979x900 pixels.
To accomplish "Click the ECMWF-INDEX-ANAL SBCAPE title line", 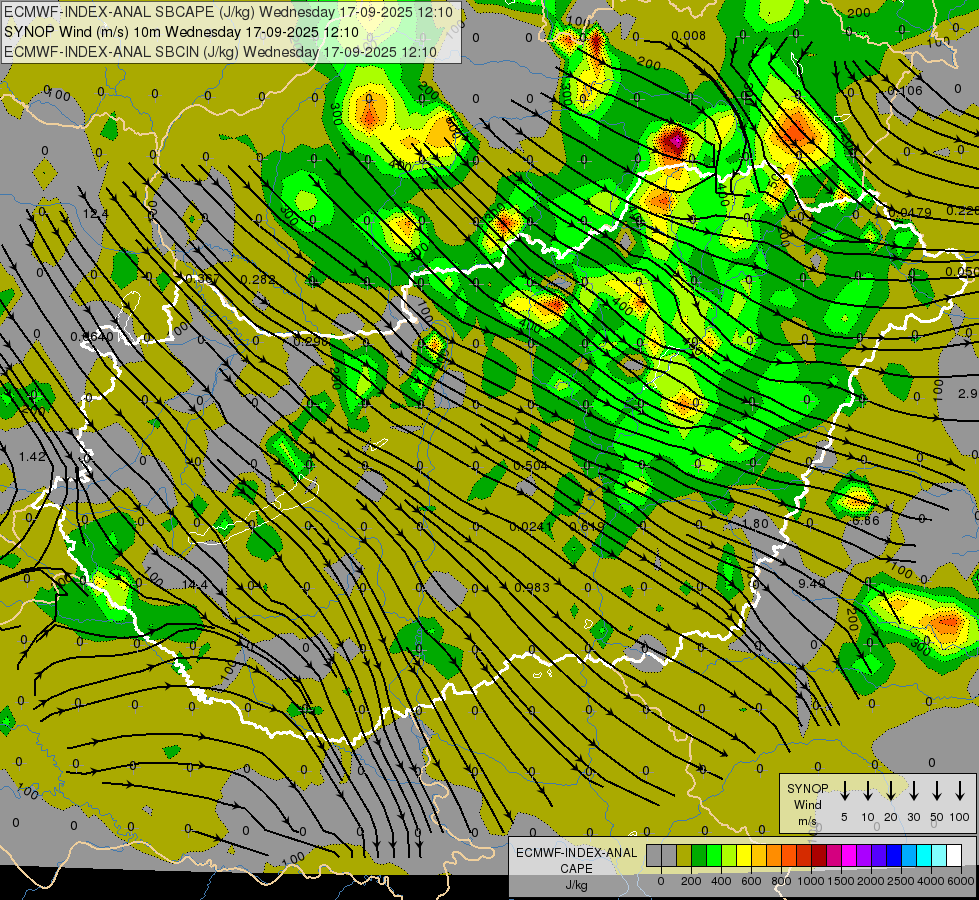I will coord(229,12).
